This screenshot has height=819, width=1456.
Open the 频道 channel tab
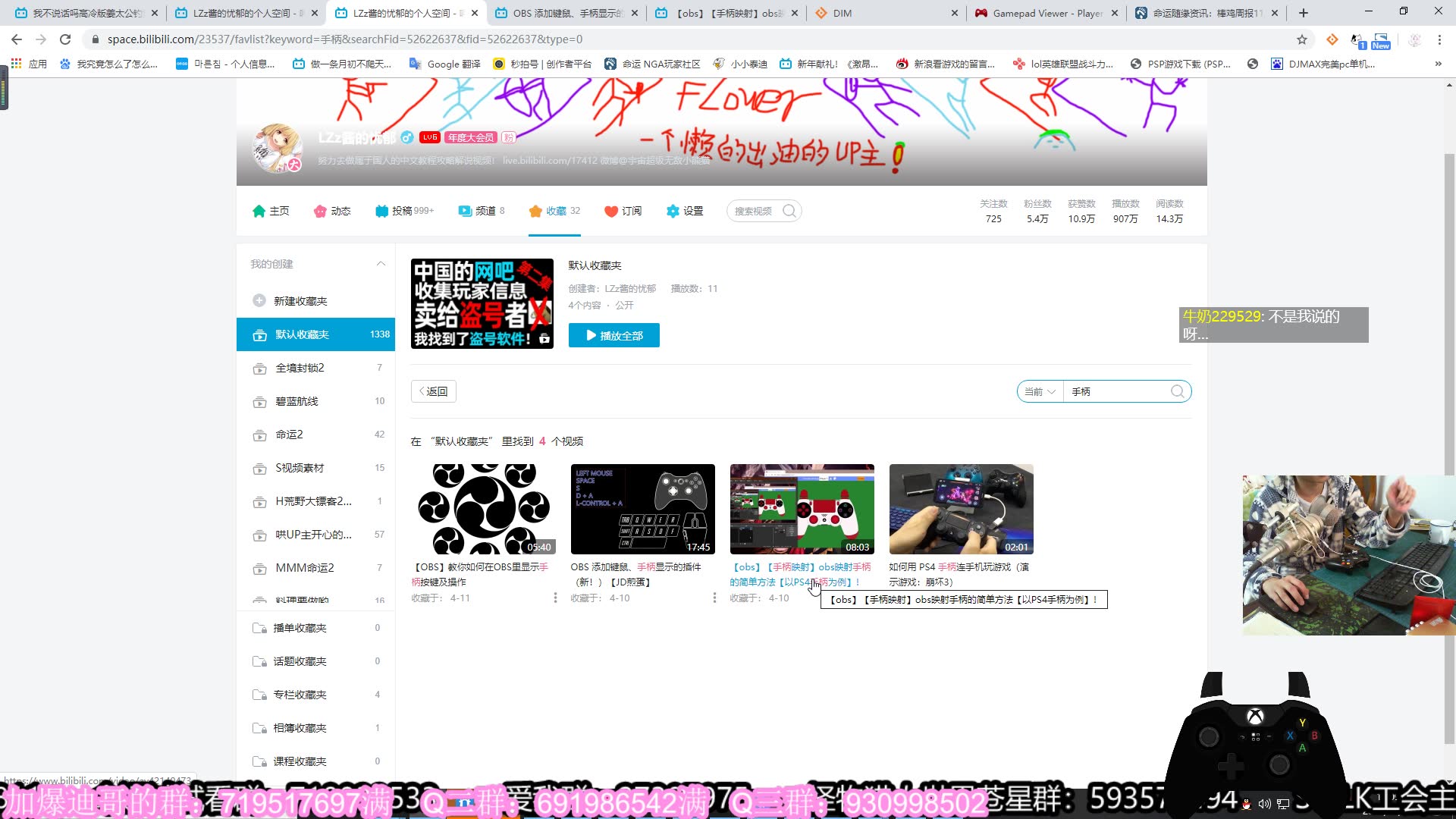coord(482,211)
